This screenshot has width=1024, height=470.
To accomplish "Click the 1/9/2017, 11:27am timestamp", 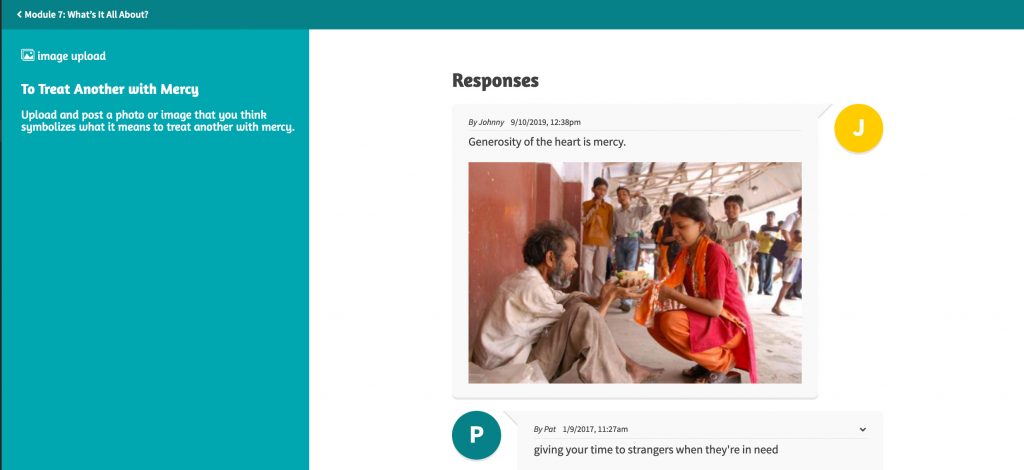I will (x=595, y=429).
